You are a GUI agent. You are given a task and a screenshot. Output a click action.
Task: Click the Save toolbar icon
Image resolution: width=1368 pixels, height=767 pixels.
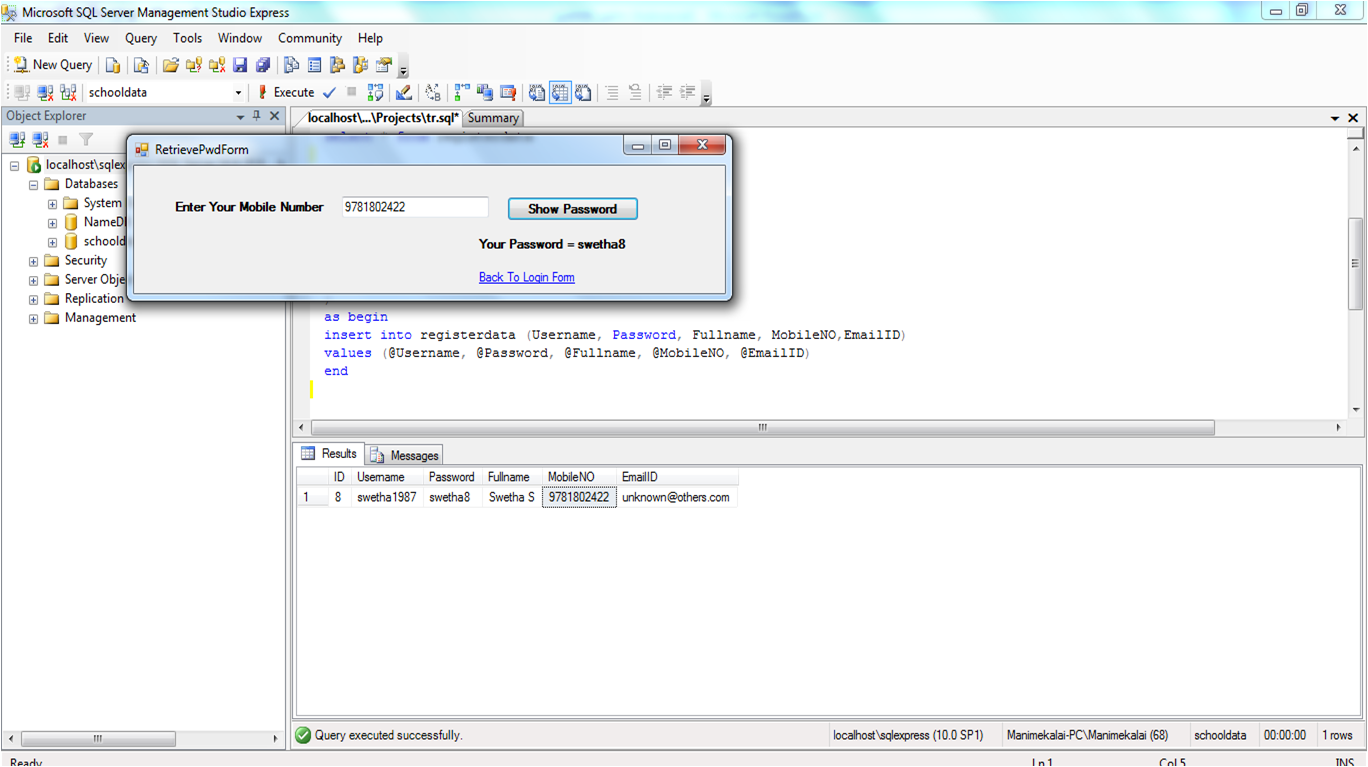pyautogui.click(x=240, y=65)
